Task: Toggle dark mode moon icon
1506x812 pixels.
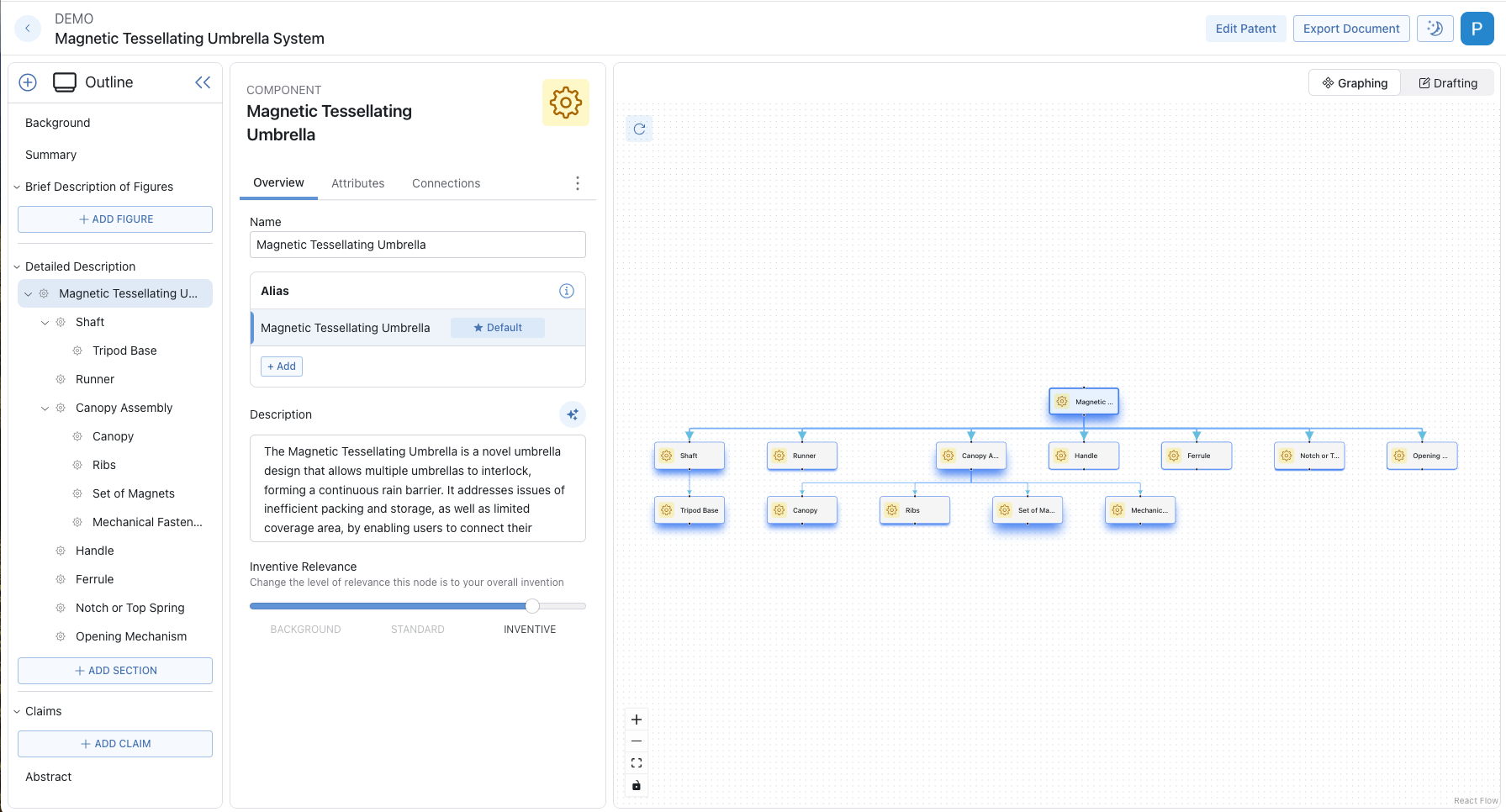Action: tap(1435, 29)
